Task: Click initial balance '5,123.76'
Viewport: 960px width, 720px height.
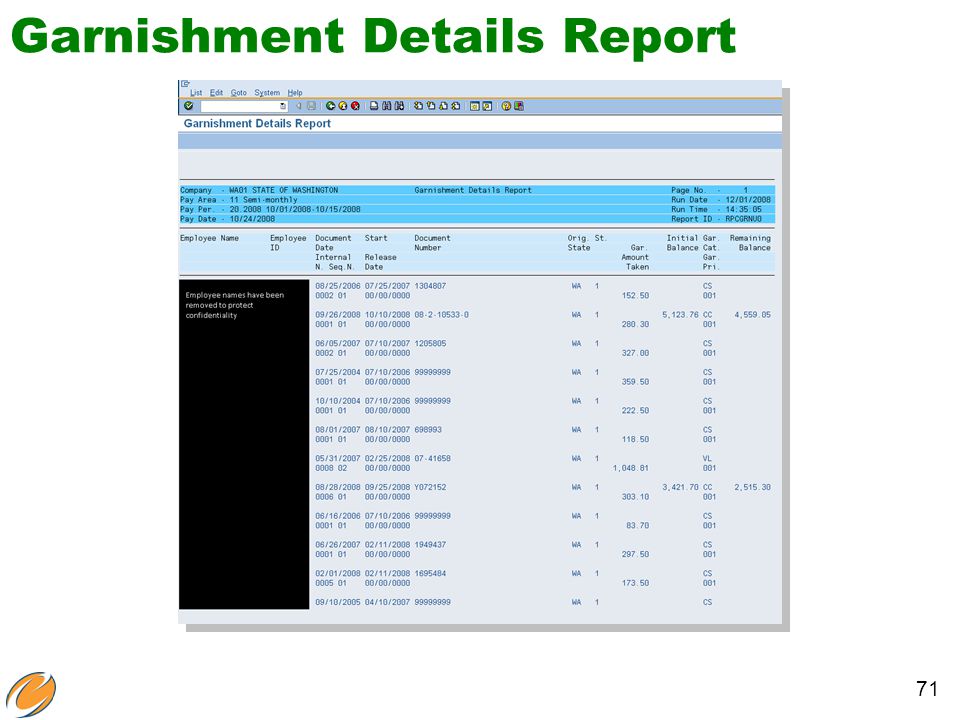Action: [x=680, y=315]
